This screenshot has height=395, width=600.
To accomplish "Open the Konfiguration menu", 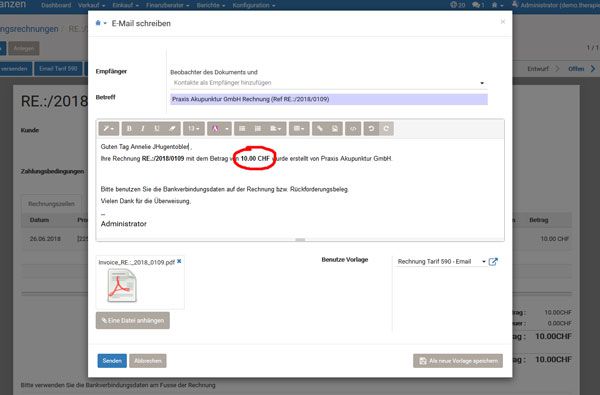I will [254, 5].
